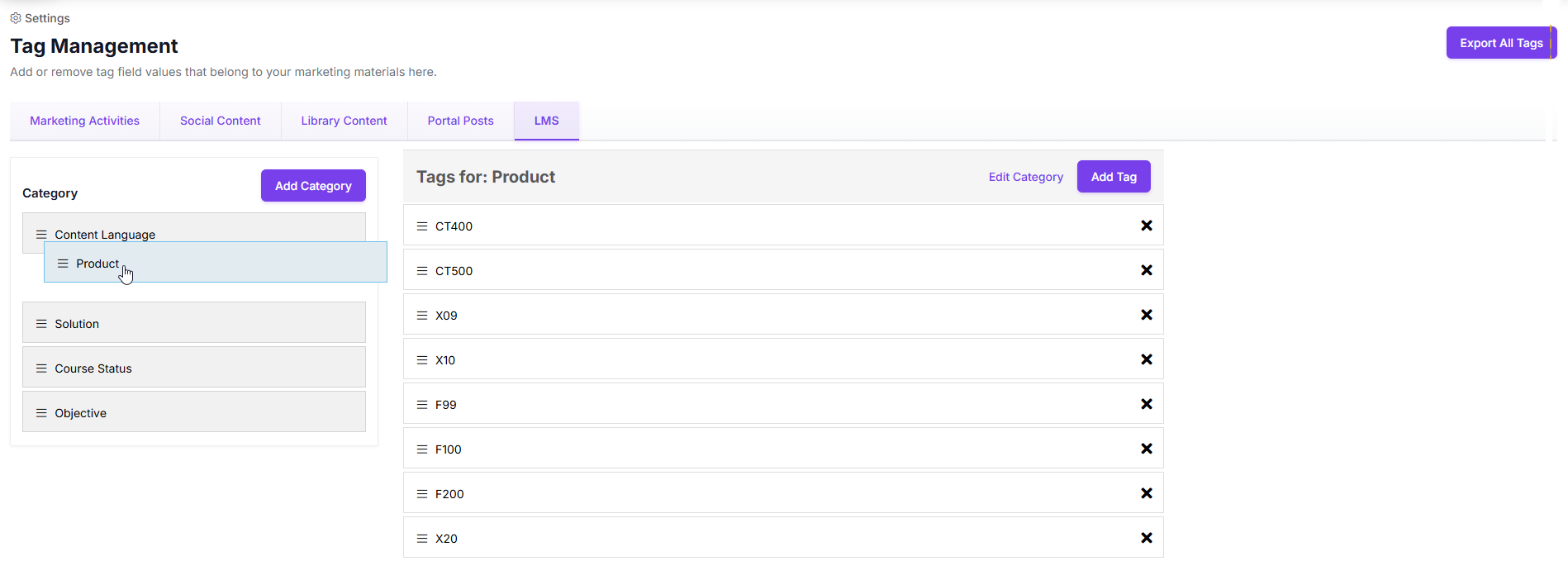The height and width of the screenshot is (561, 1568).
Task: Remove the F99 tag via X icon
Action: [x=1146, y=404]
